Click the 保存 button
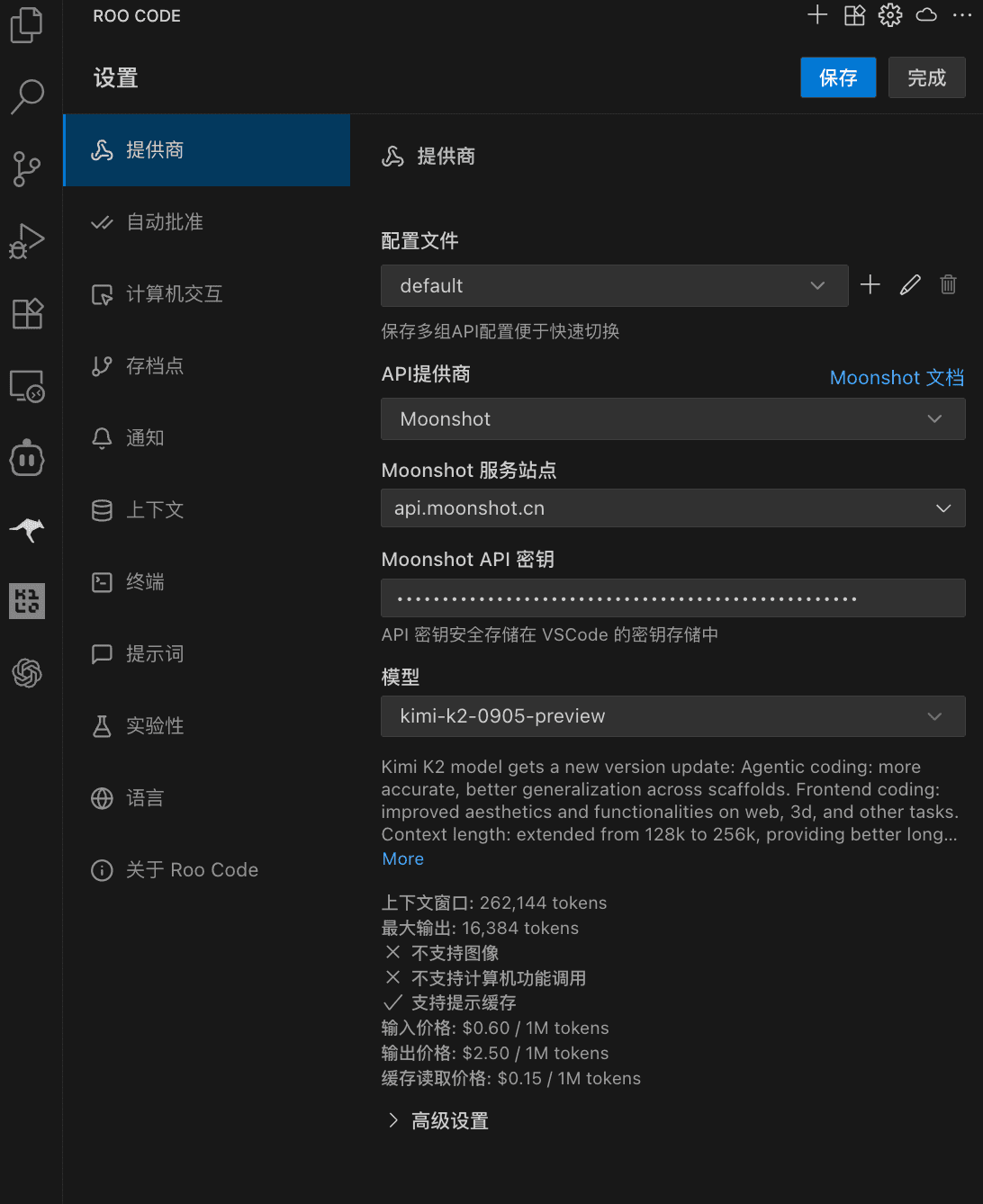This screenshot has width=983, height=1204. tap(837, 77)
